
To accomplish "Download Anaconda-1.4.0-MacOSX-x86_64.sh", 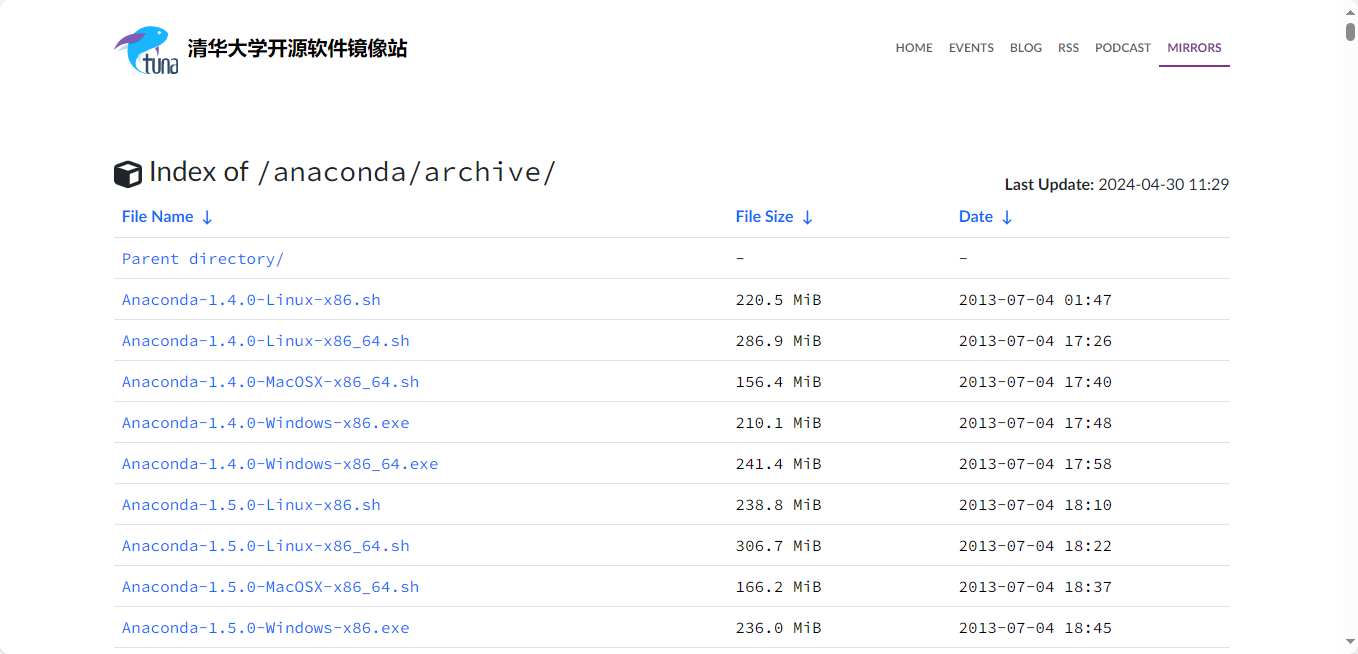I will click(x=270, y=382).
